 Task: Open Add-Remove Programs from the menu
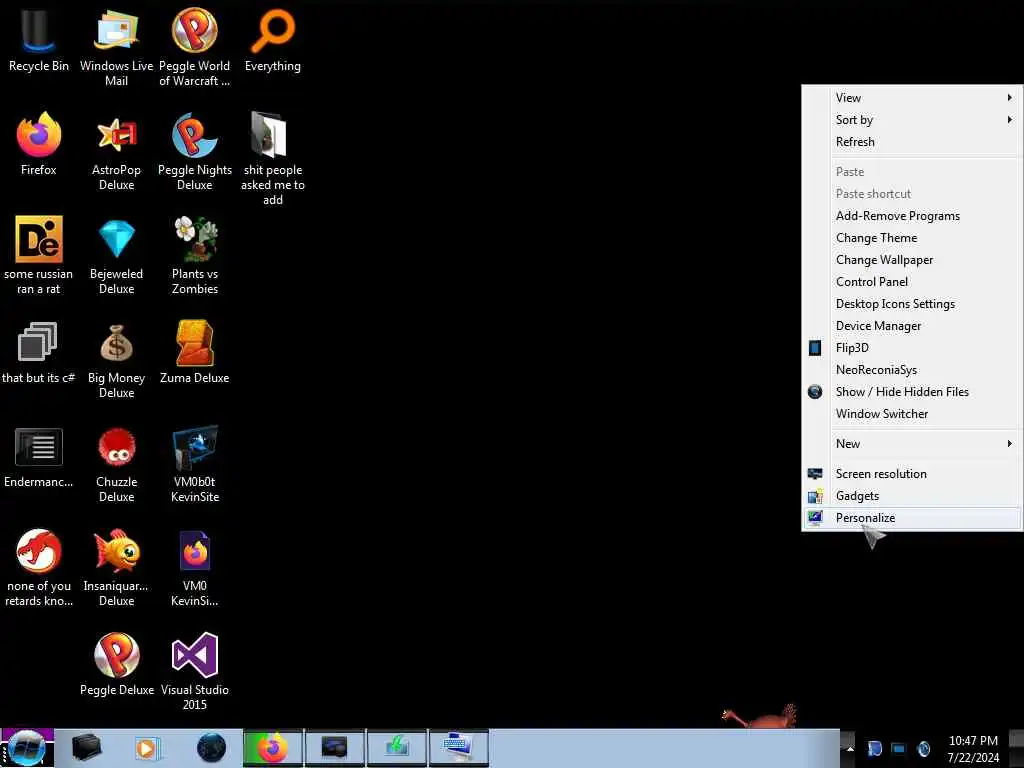pyautogui.click(x=923, y=216)
